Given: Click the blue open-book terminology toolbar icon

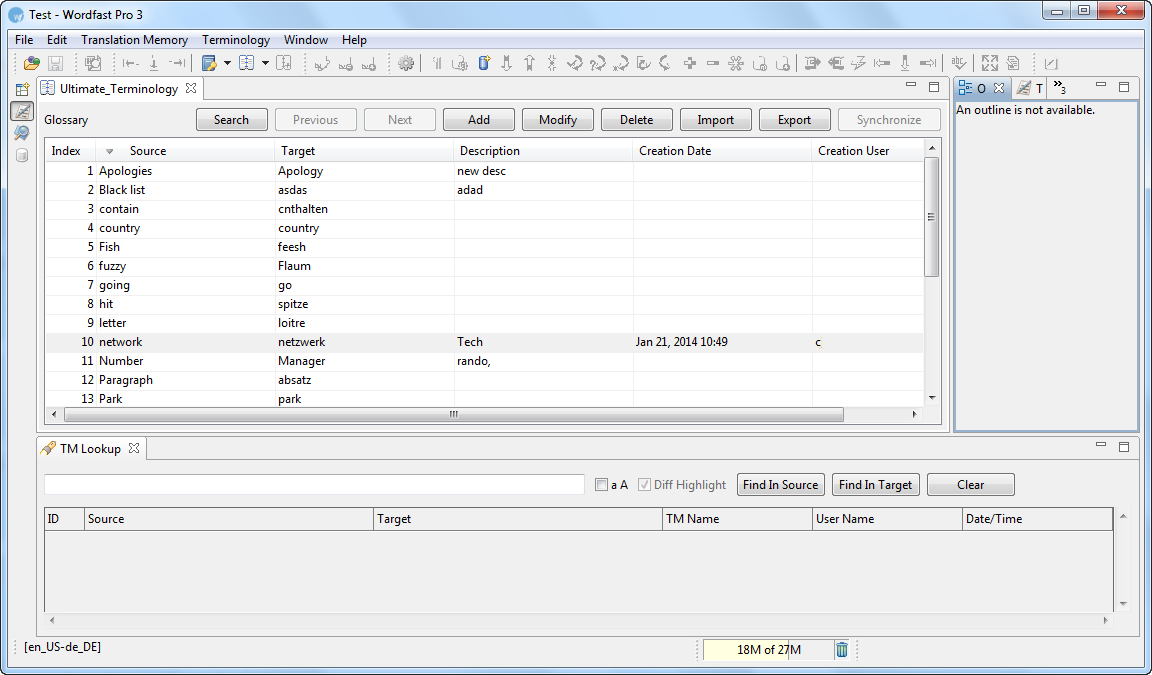Looking at the screenshot, I should pos(247,63).
